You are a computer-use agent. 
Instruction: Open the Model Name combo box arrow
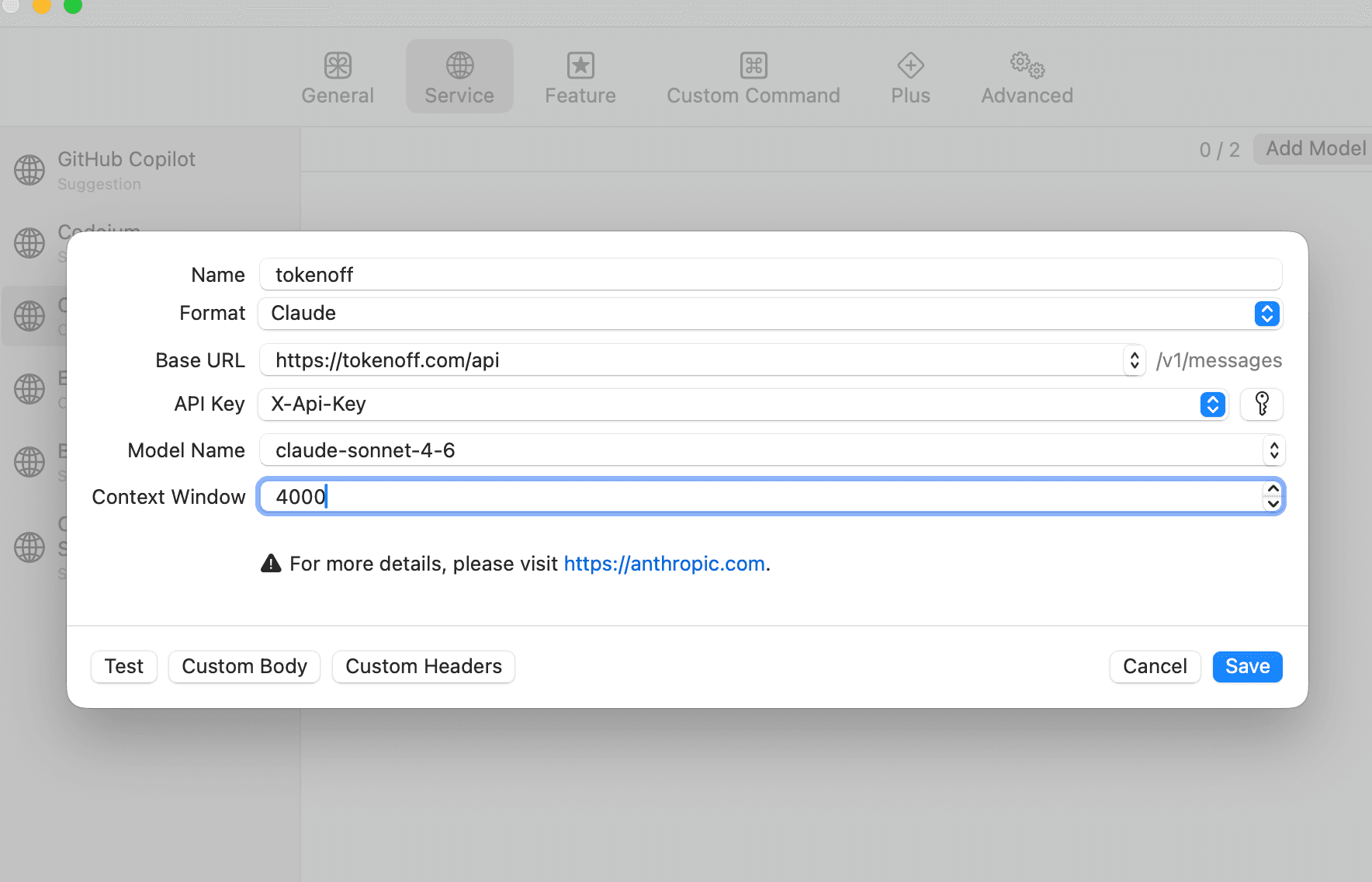coord(1273,450)
